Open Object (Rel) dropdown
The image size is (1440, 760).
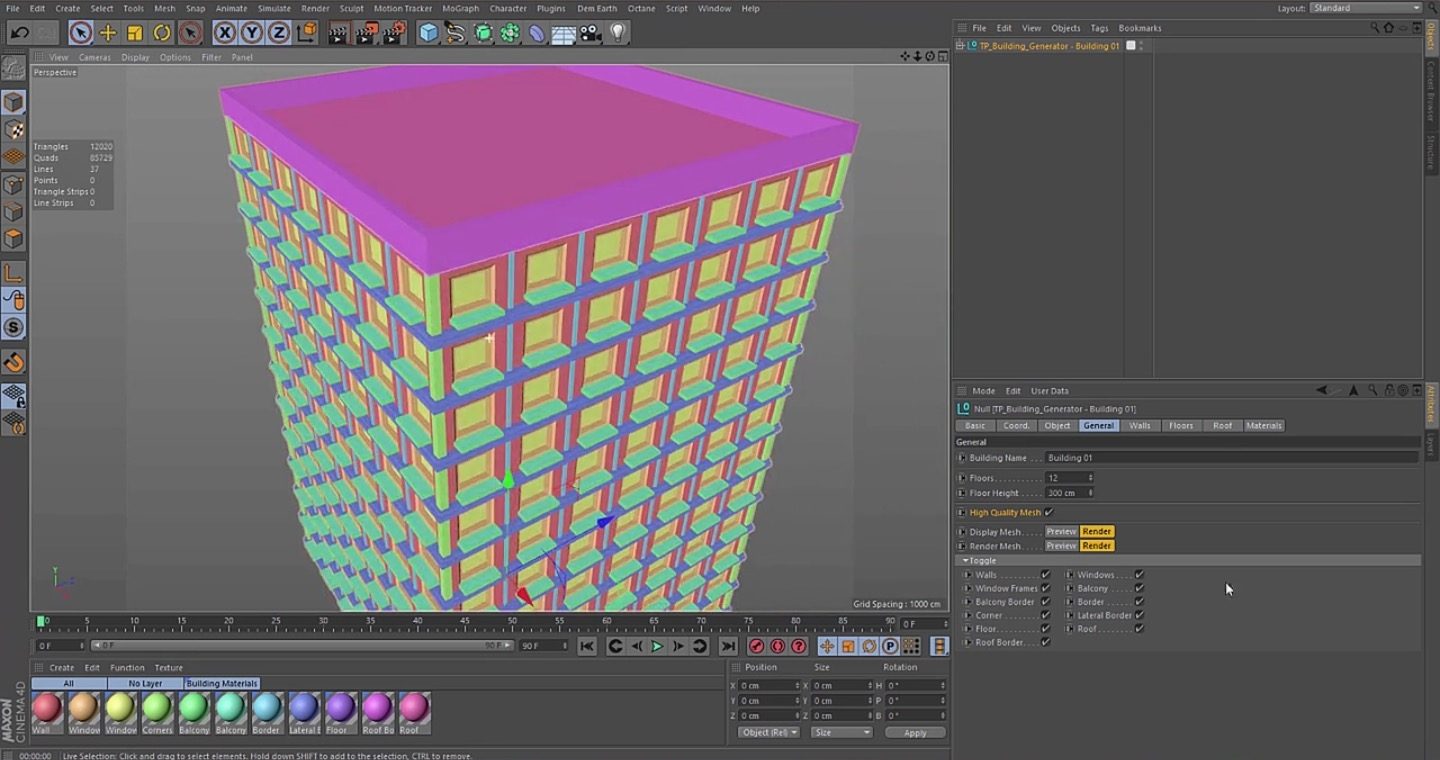click(x=769, y=733)
